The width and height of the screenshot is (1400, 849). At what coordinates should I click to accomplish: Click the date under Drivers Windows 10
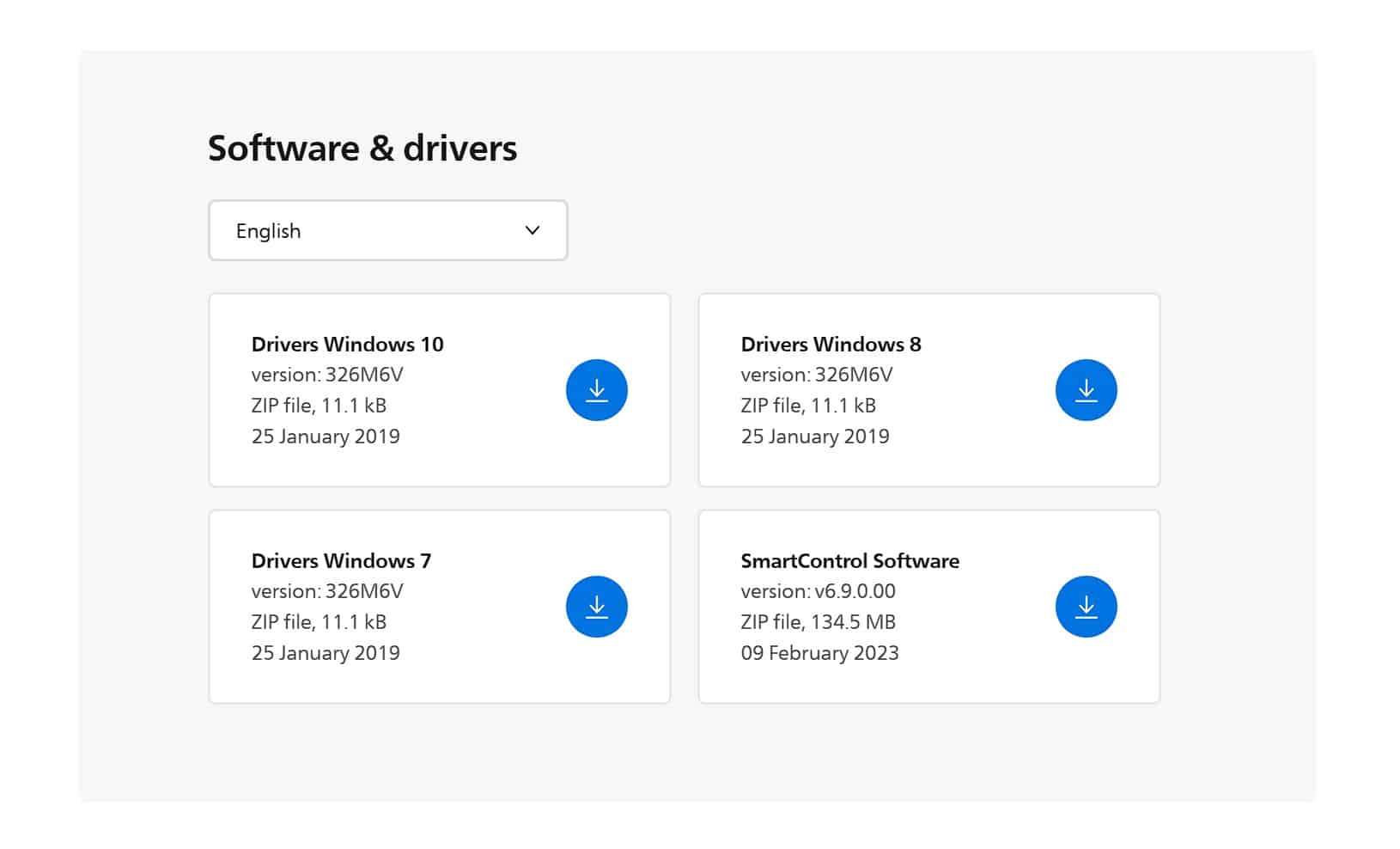pos(326,437)
